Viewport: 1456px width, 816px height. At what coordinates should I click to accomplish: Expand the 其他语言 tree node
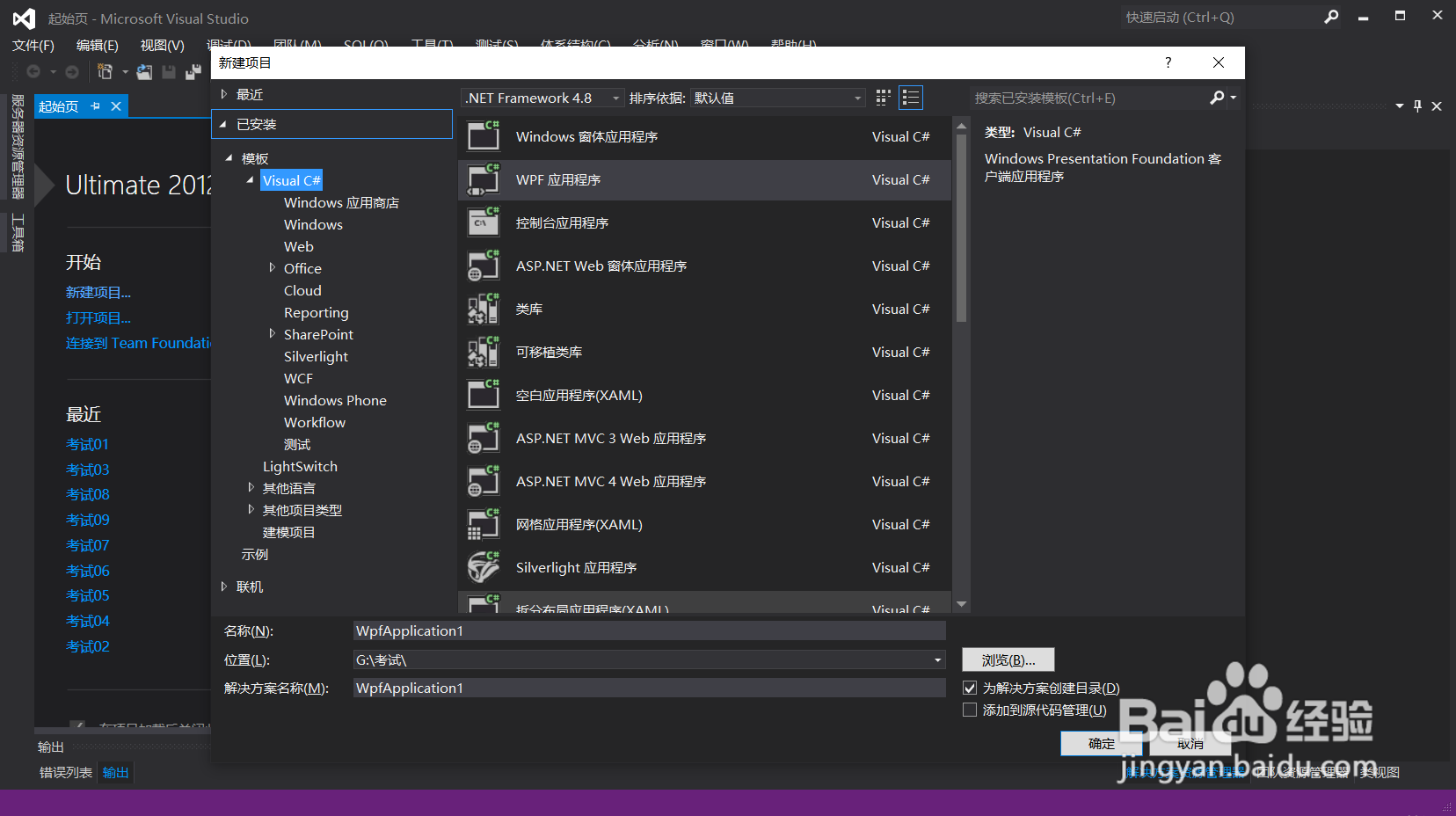pos(251,487)
